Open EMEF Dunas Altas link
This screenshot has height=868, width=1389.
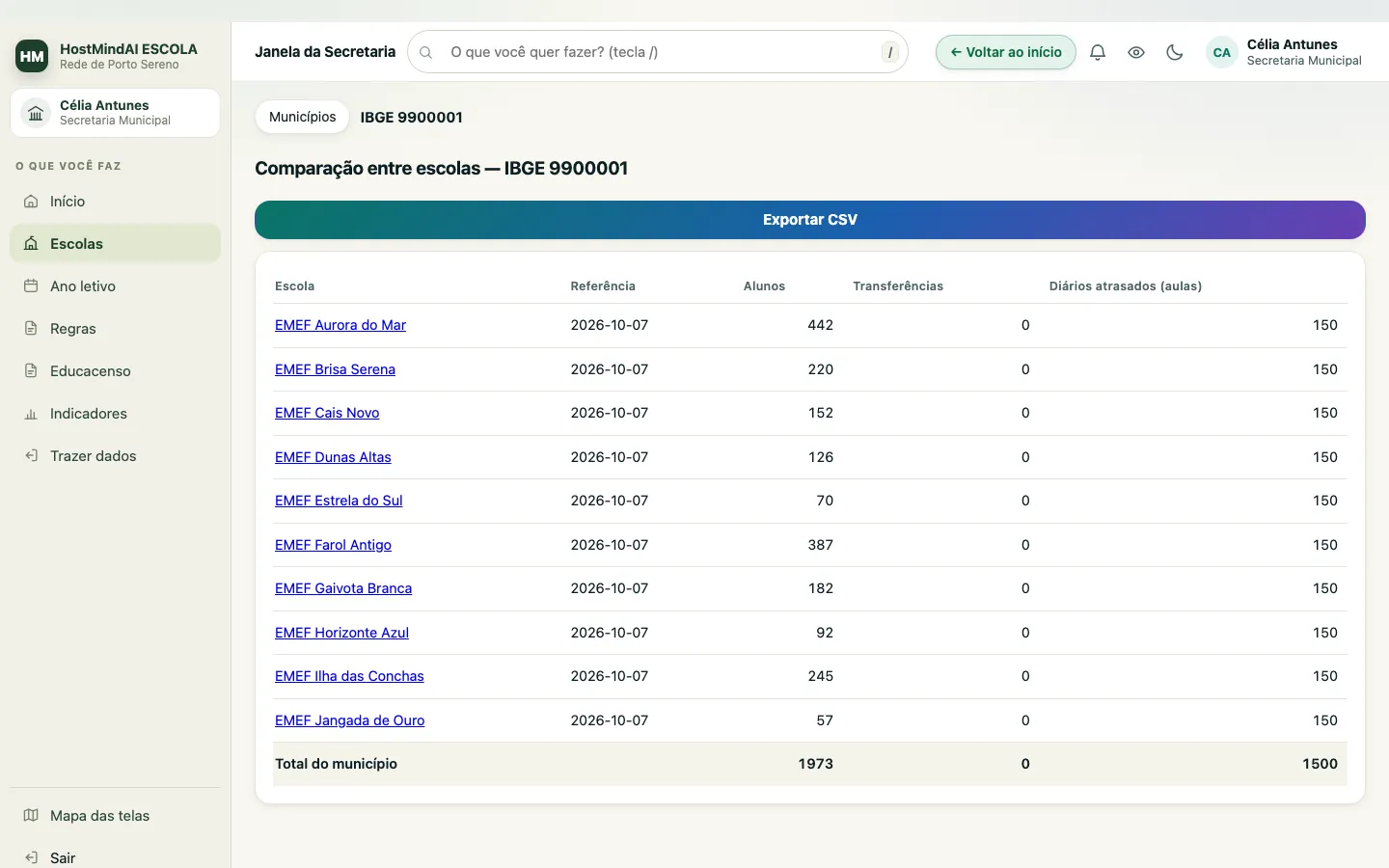tap(333, 457)
